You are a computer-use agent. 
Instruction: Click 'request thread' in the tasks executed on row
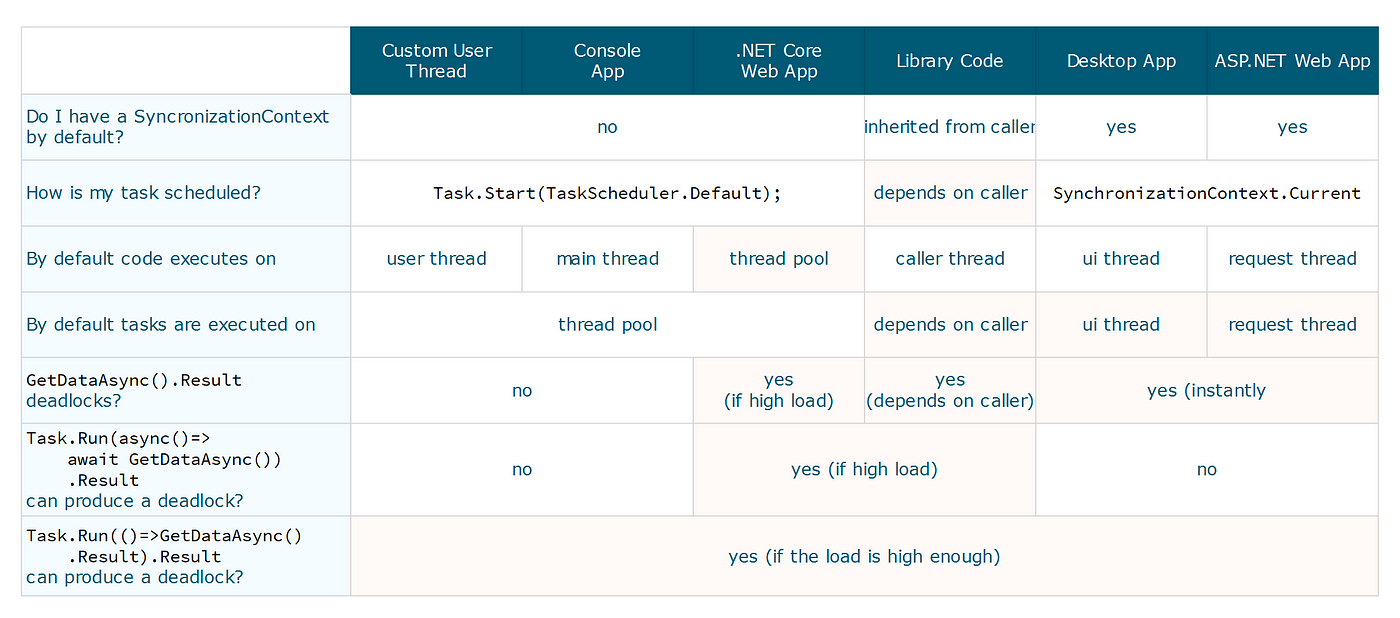click(1292, 325)
